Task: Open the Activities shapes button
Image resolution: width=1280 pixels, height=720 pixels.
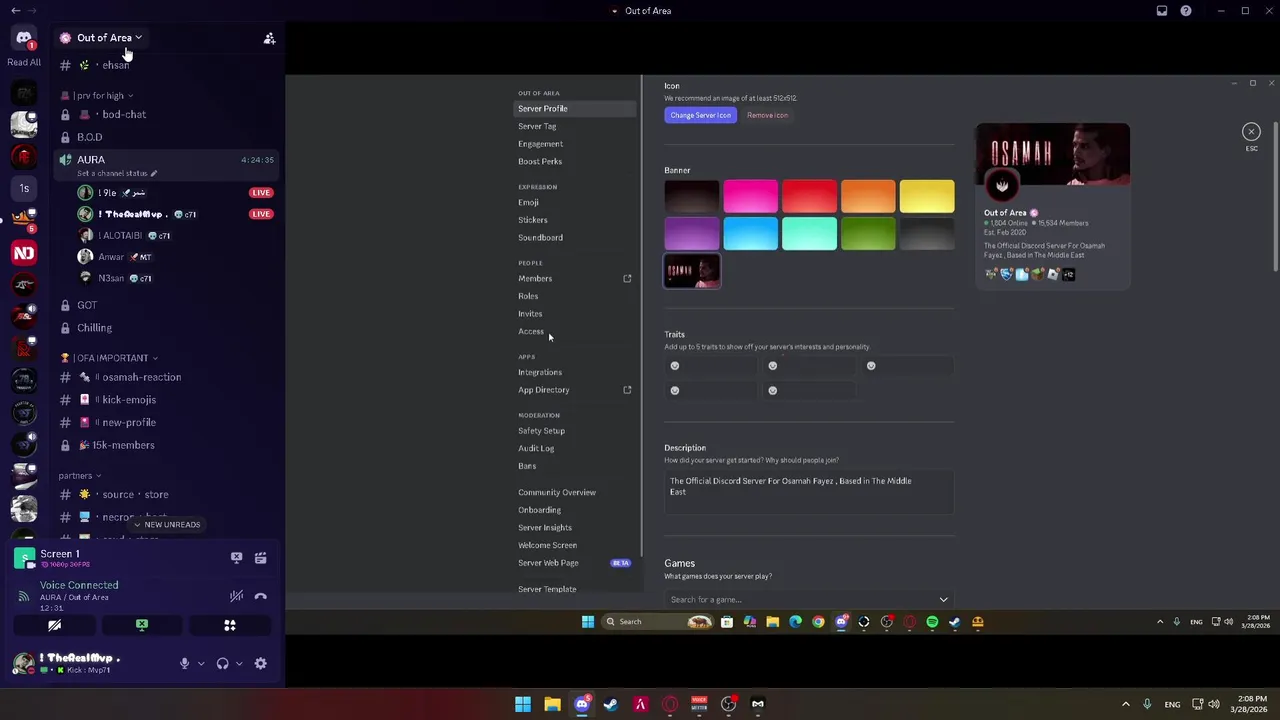Action: click(230, 625)
